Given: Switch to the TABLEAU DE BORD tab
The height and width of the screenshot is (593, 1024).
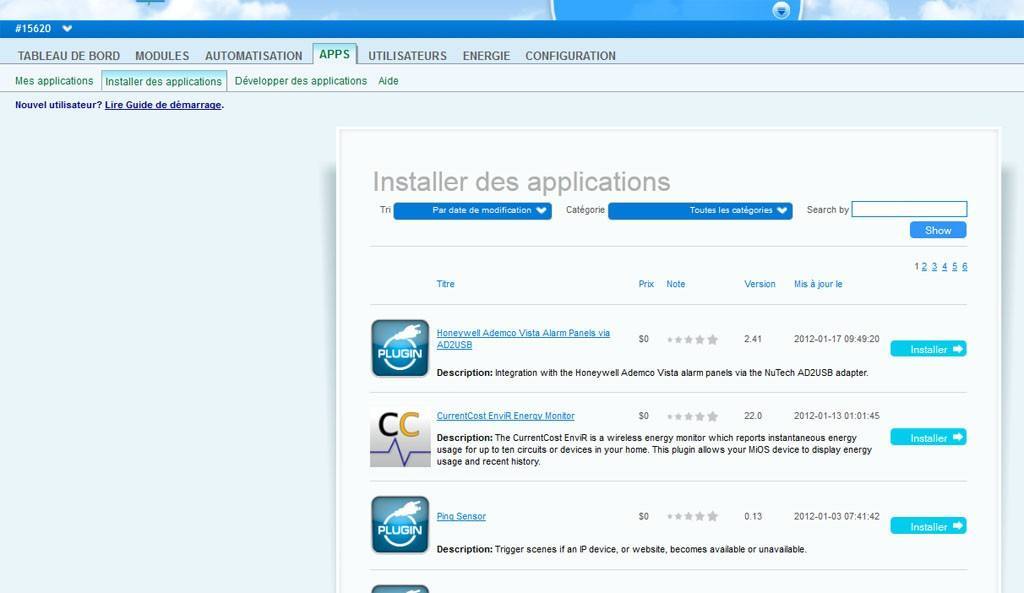Looking at the screenshot, I should (69, 56).
